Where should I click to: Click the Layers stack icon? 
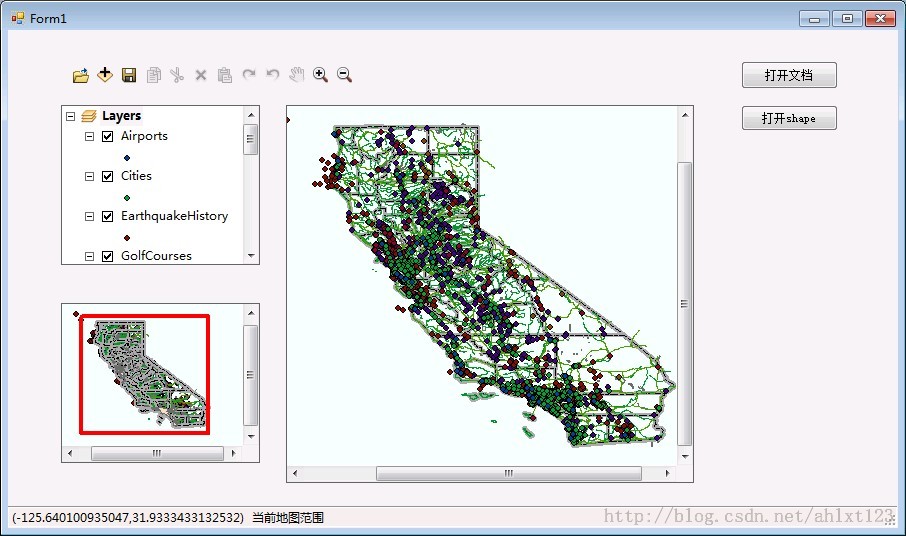pos(88,116)
